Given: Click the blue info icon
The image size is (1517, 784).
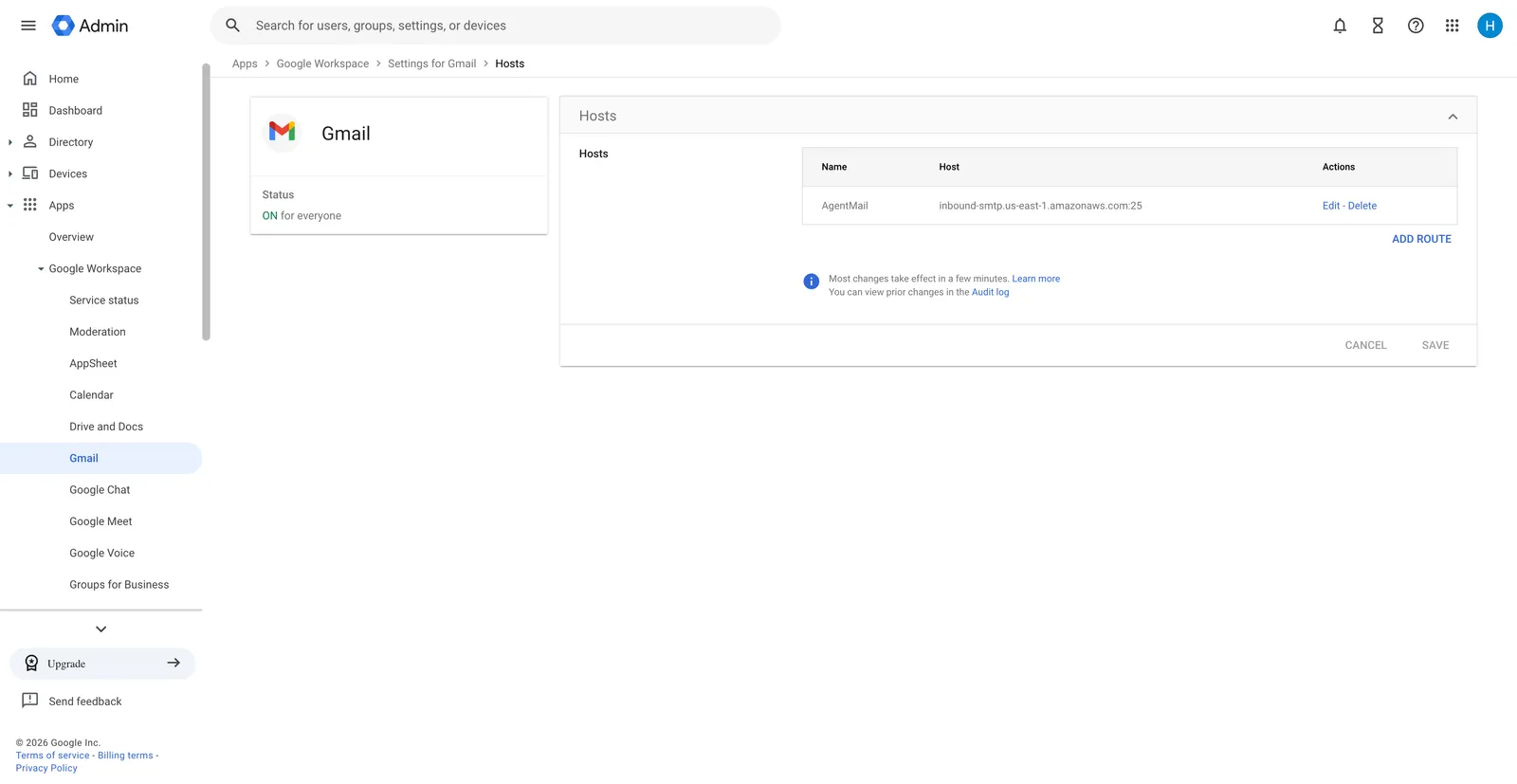Looking at the screenshot, I should (x=812, y=282).
